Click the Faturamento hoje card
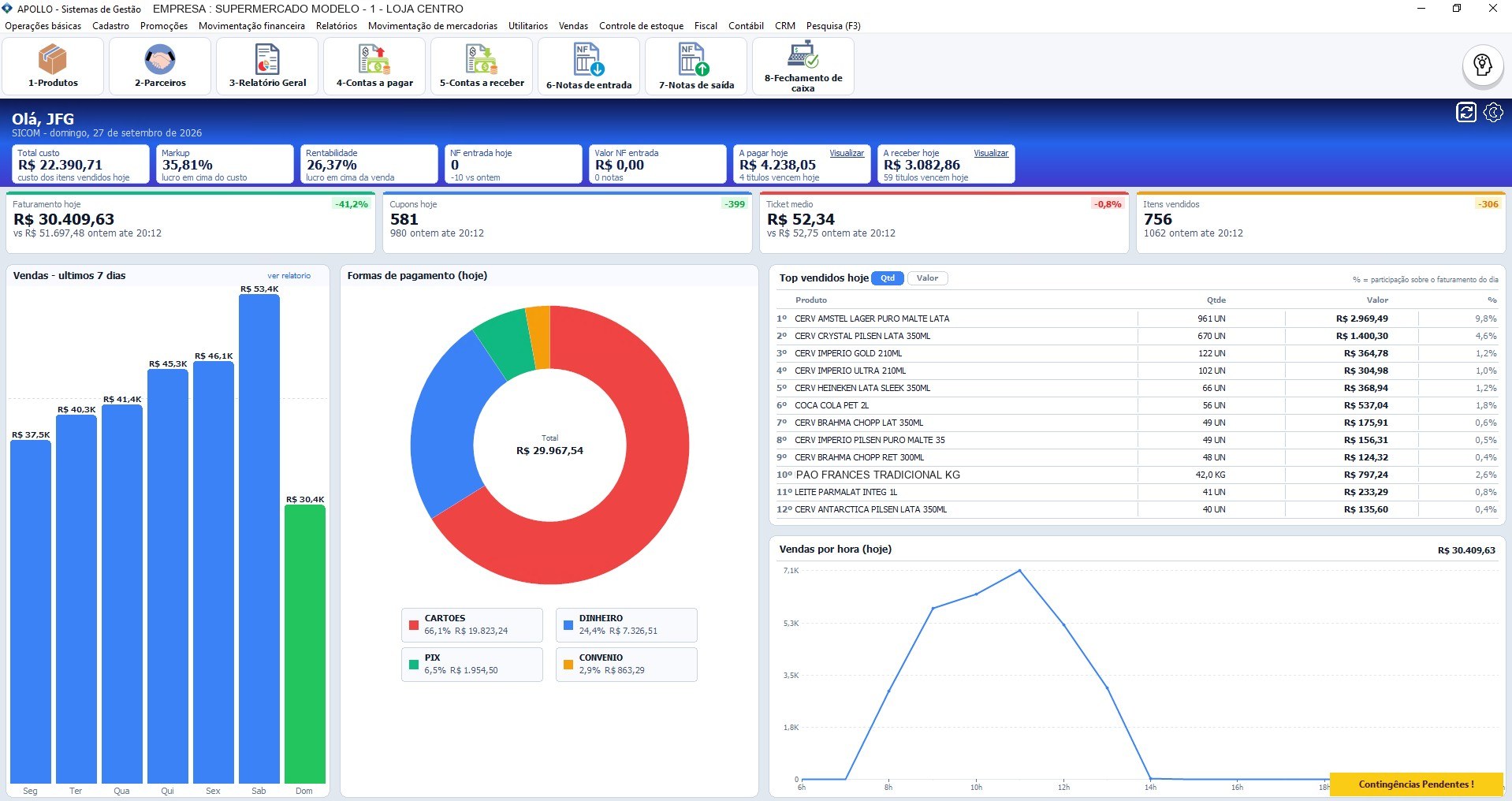The width and height of the screenshot is (1512, 801). pyautogui.click(x=191, y=222)
